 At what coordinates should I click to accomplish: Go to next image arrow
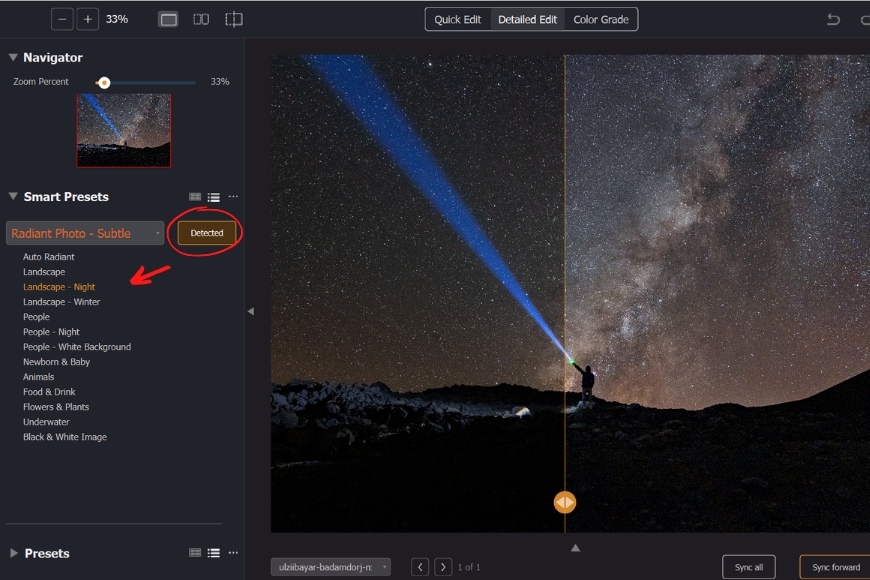point(443,567)
